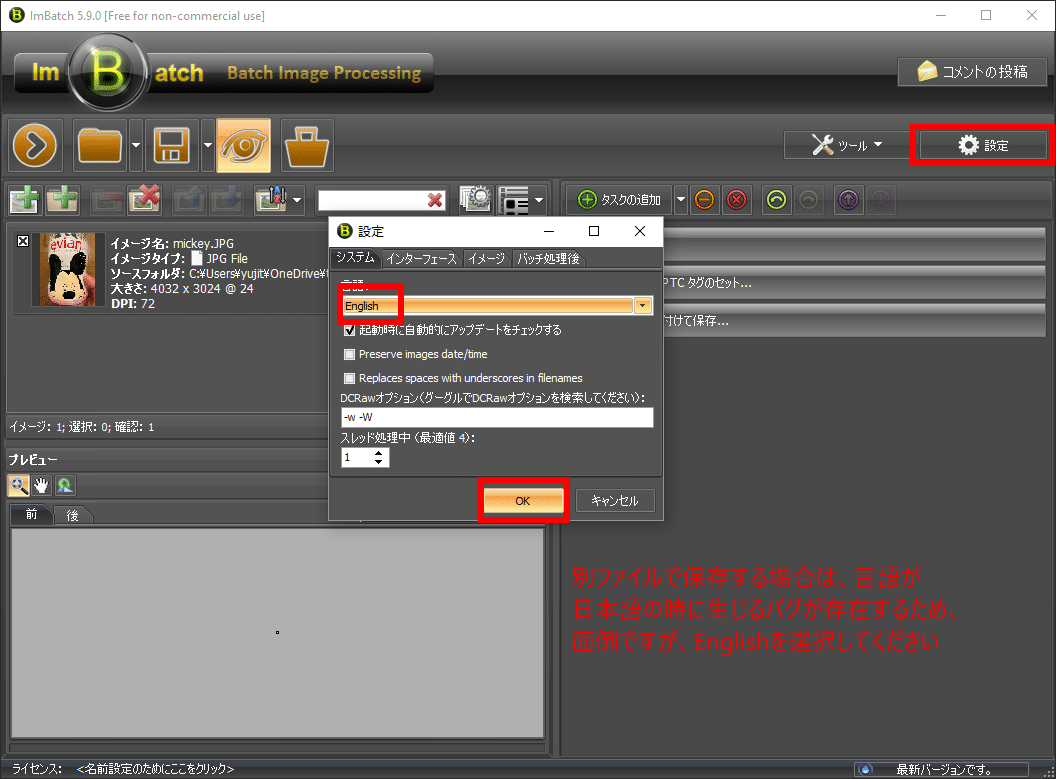Switch to the インターフェース tab
Image resolution: width=1056 pixels, height=779 pixels.
tap(421, 259)
